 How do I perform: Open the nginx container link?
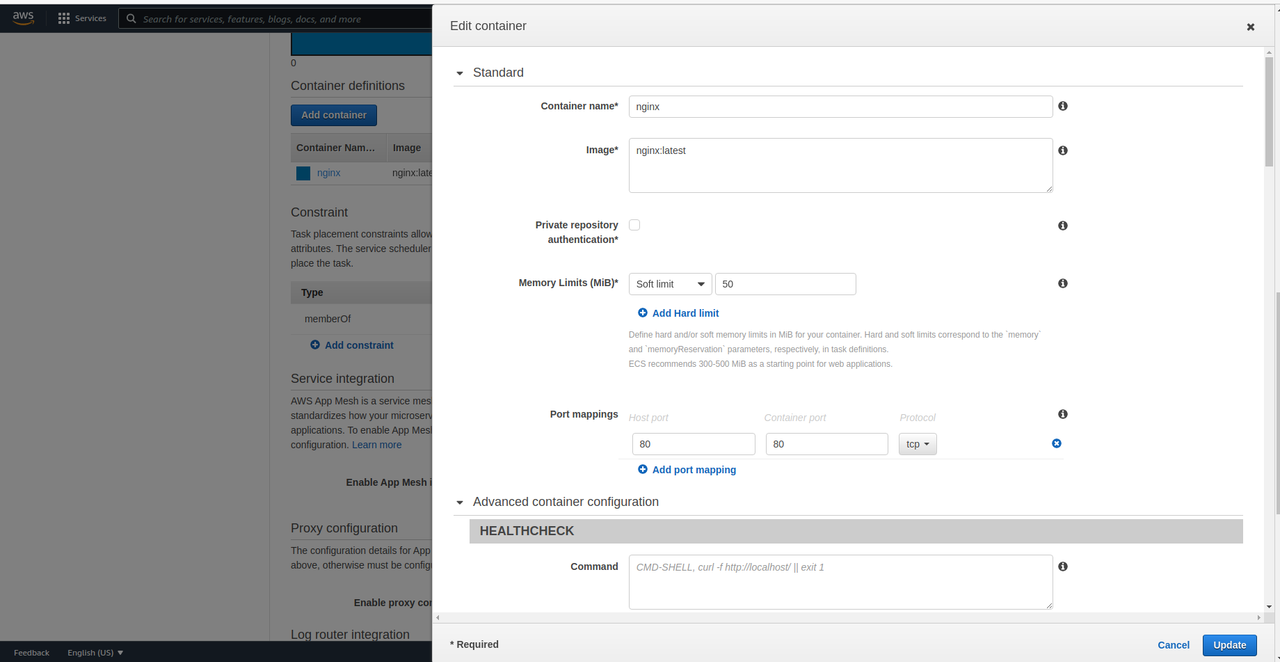click(x=329, y=173)
